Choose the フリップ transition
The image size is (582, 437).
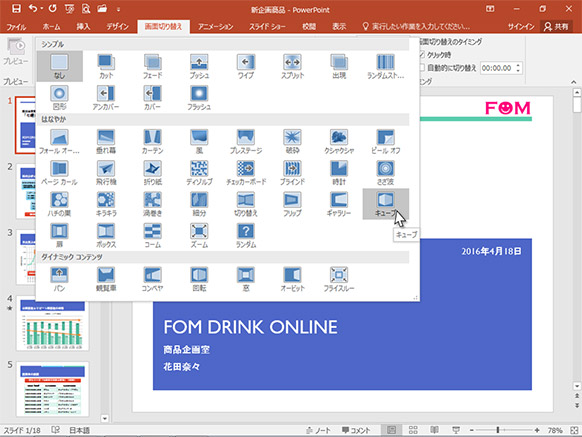[x=292, y=204]
